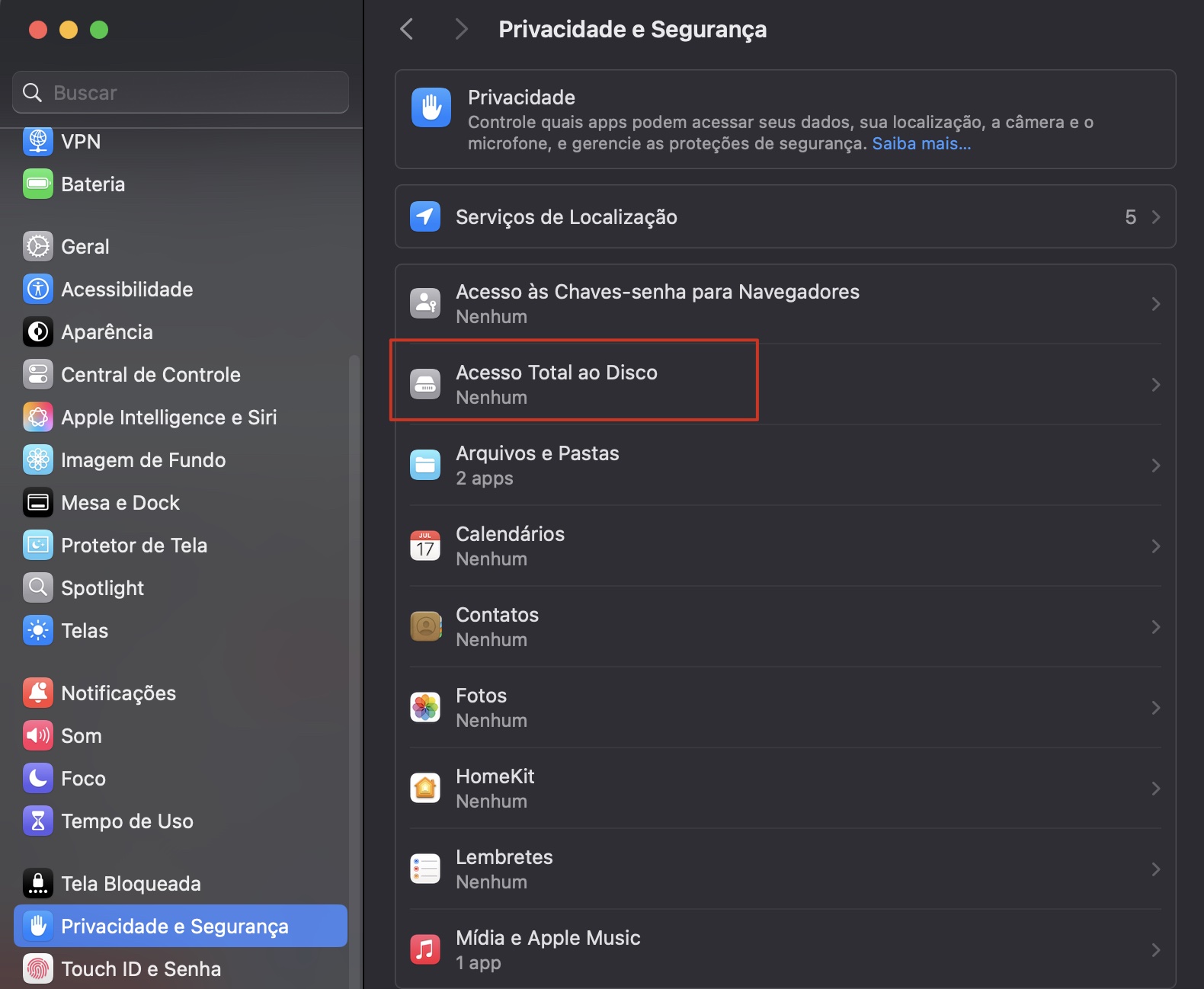The width and height of the screenshot is (1204, 989).
Task: Click the '1 app' text under Mídia
Action: [x=479, y=963]
